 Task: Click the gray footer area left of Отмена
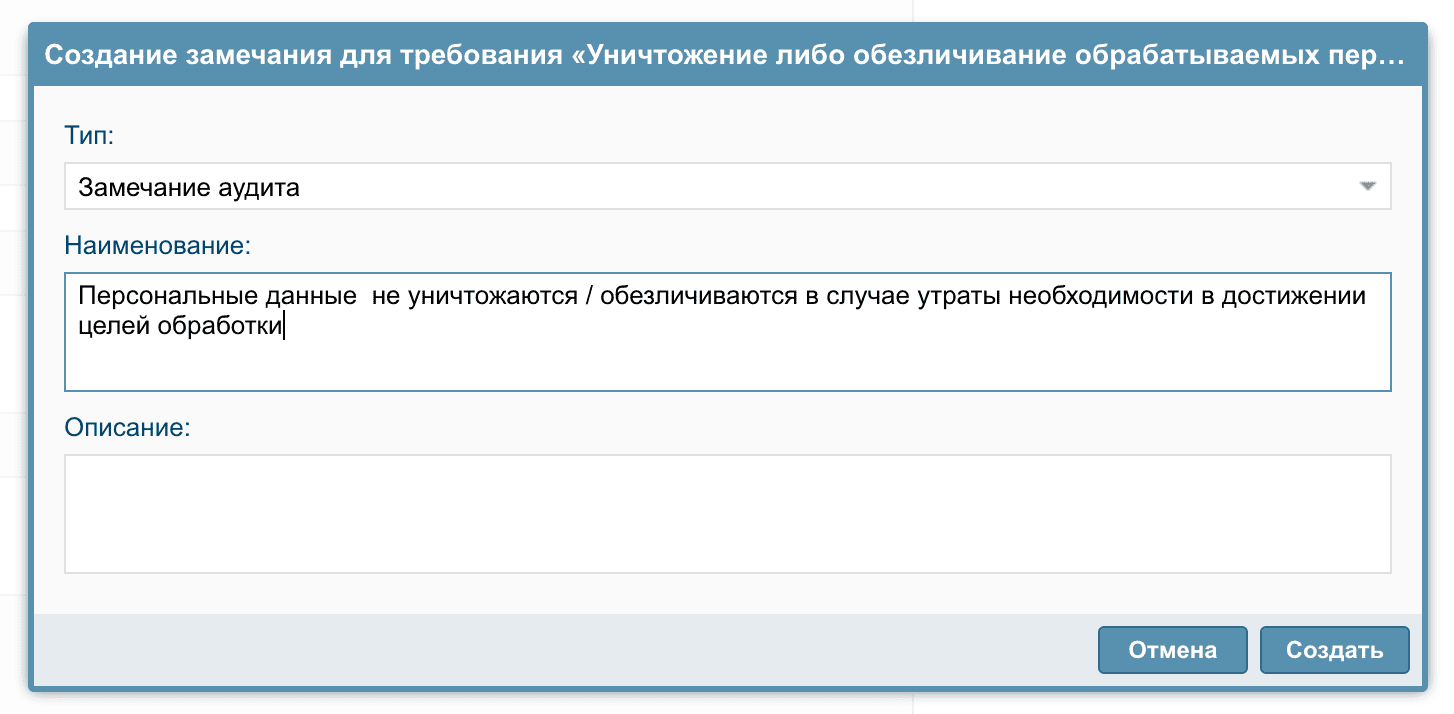pos(560,650)
